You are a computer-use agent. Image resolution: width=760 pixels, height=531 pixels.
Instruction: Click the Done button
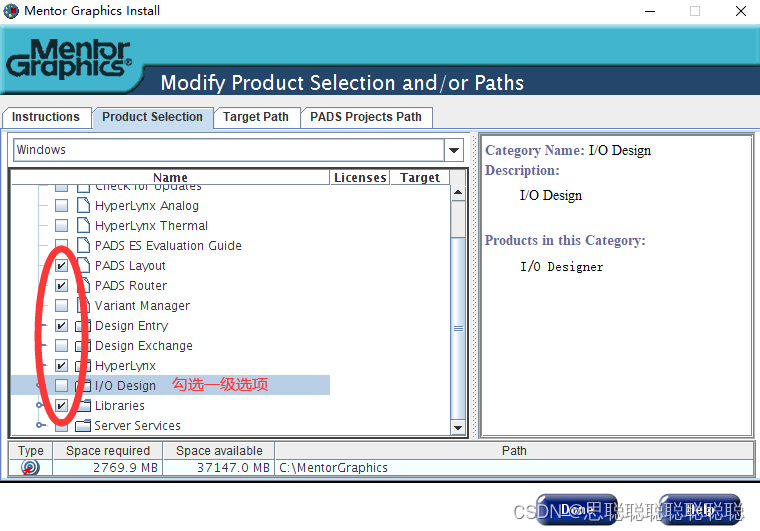(576, 510)
